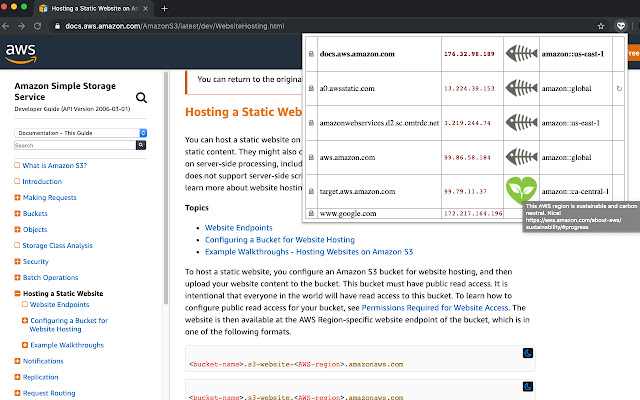The height and width of the screenshot is (400, 640).
Task: Click the small search submit button
Action: (141, 145)
